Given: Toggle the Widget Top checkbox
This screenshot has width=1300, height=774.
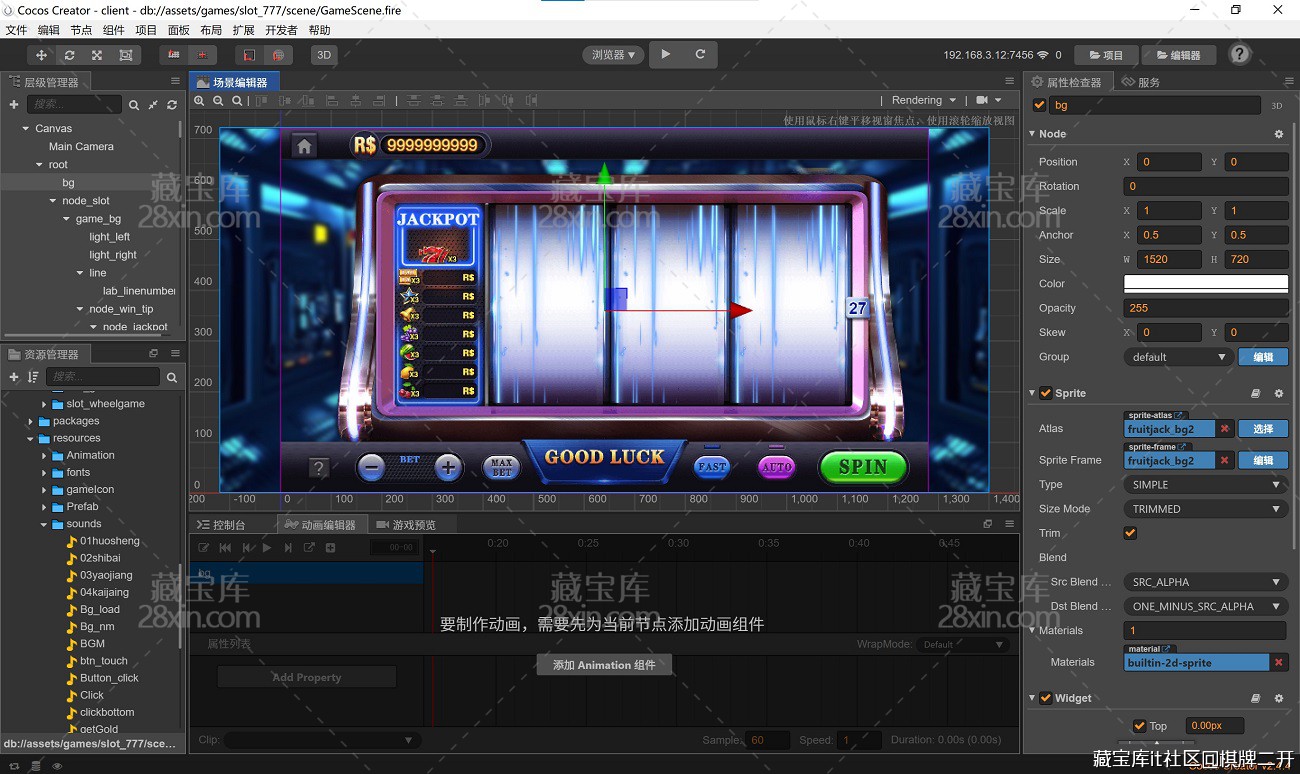Looking at the screenshot, I should [1139, 726].
